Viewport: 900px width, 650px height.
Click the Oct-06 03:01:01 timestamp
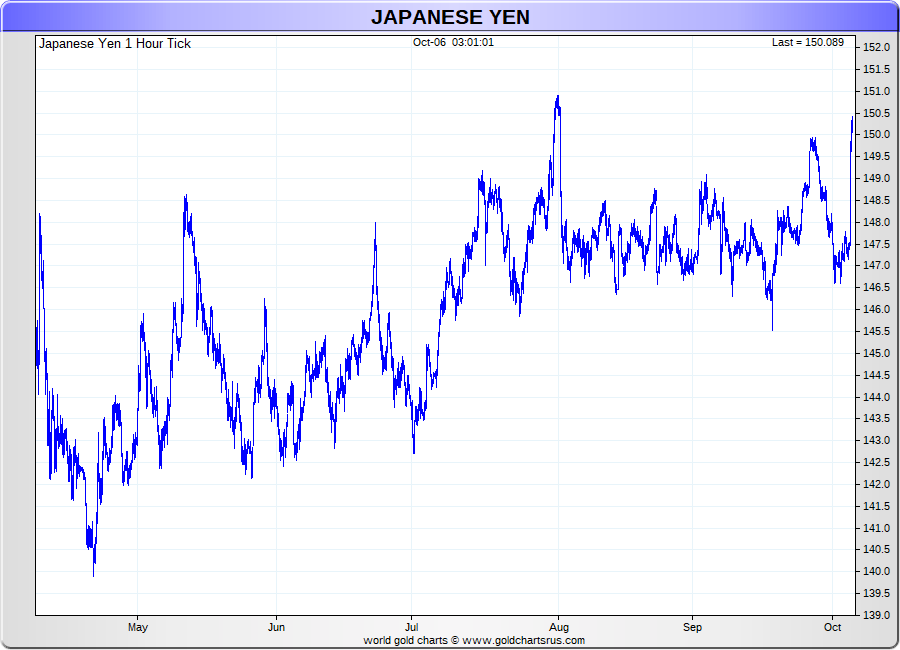click(453, 43)
